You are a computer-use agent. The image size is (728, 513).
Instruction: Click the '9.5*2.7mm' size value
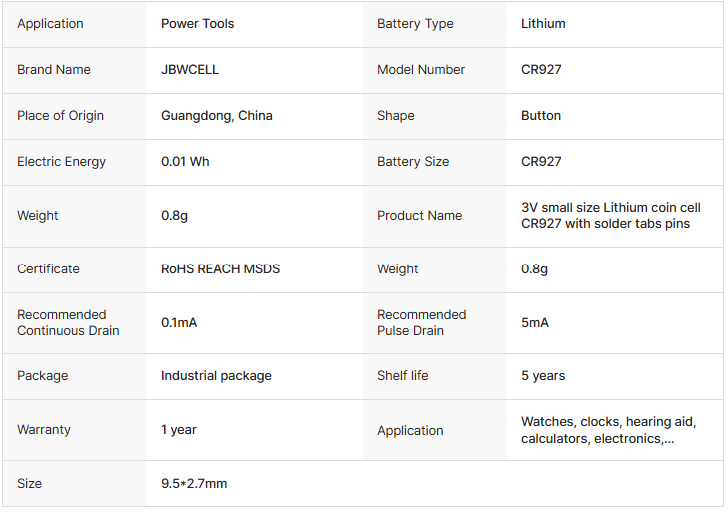[x=194, y=484]
